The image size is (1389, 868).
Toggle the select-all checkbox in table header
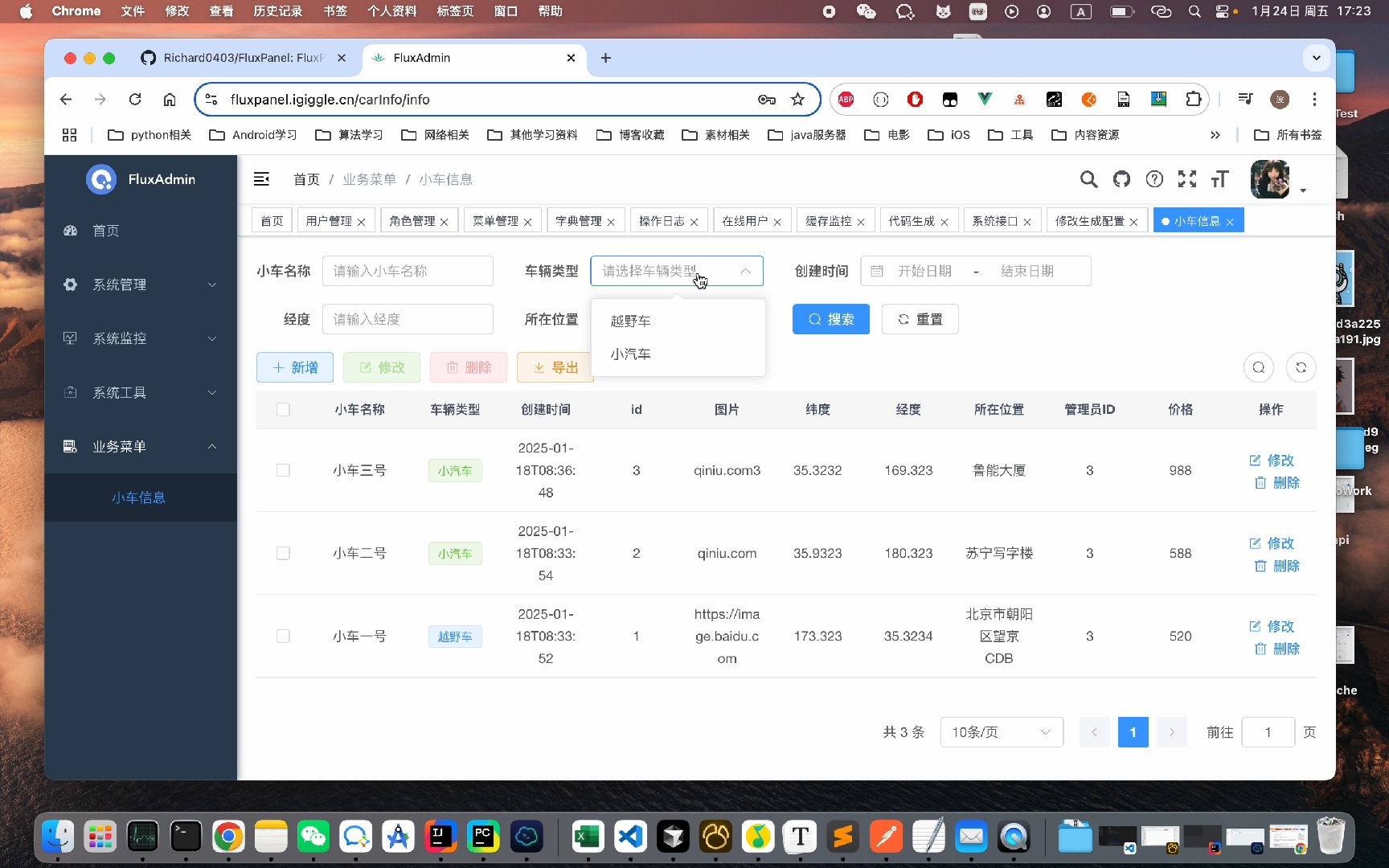pos(283,410)
